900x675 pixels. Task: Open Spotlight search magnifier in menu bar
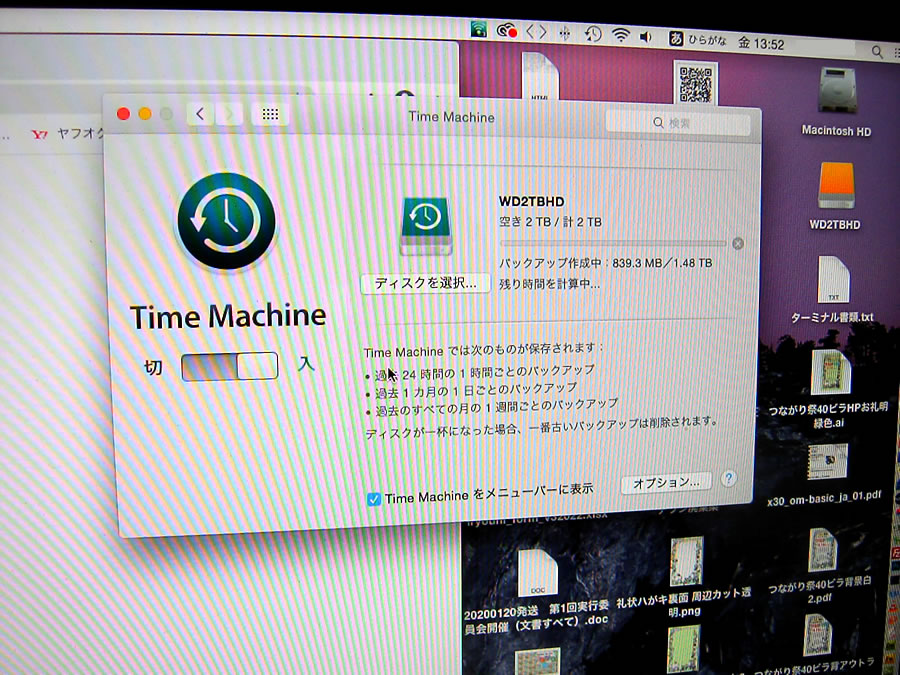(877, 52)
